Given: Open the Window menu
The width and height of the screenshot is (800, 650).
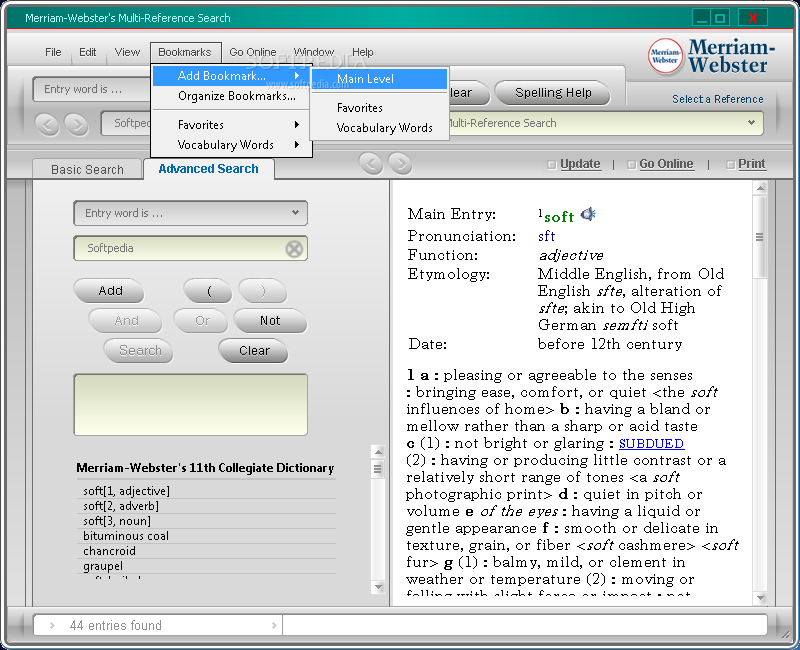Looking at the screenshot, I should click(314, 52).
